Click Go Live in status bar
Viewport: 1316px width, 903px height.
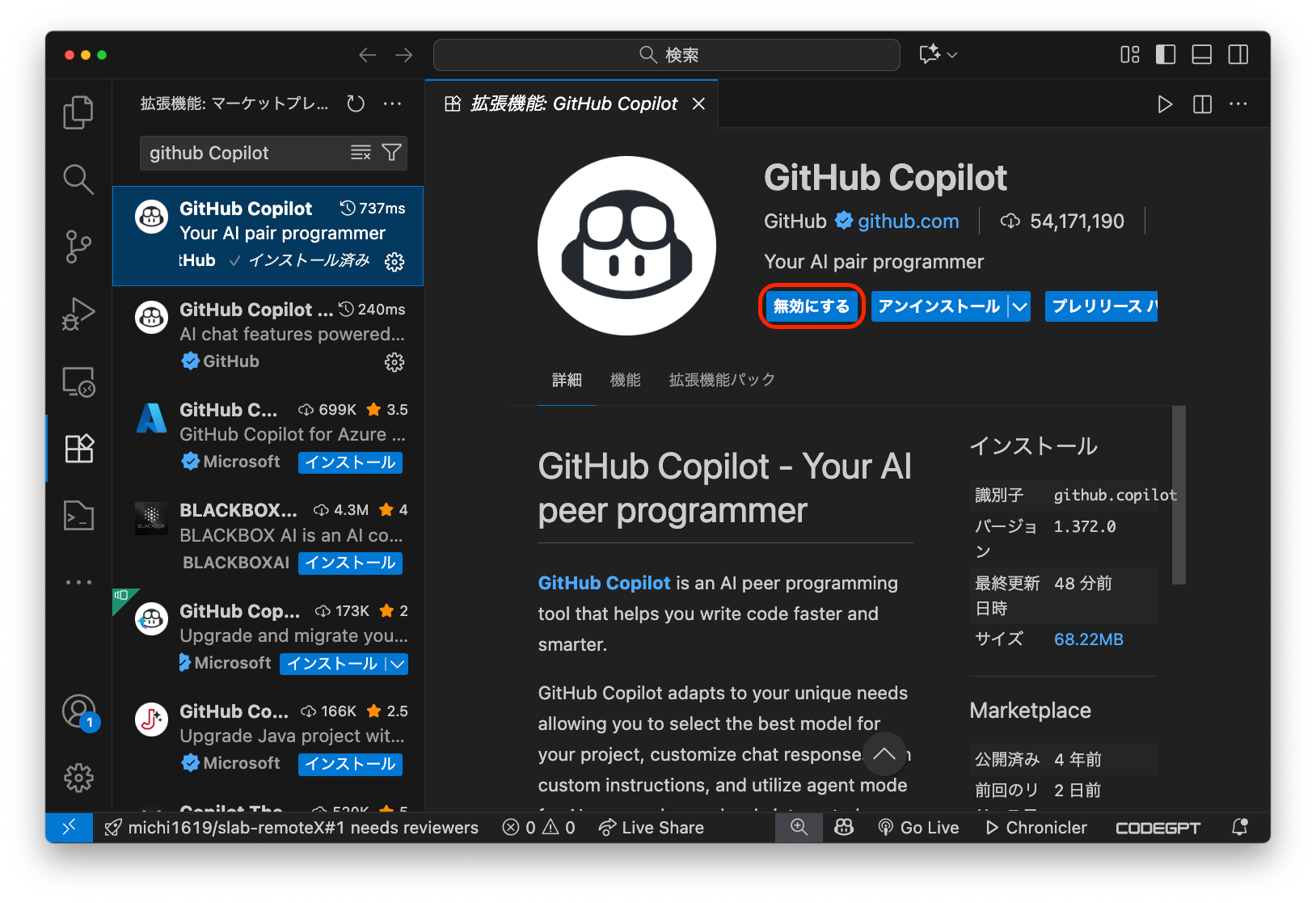coord(918,827)
